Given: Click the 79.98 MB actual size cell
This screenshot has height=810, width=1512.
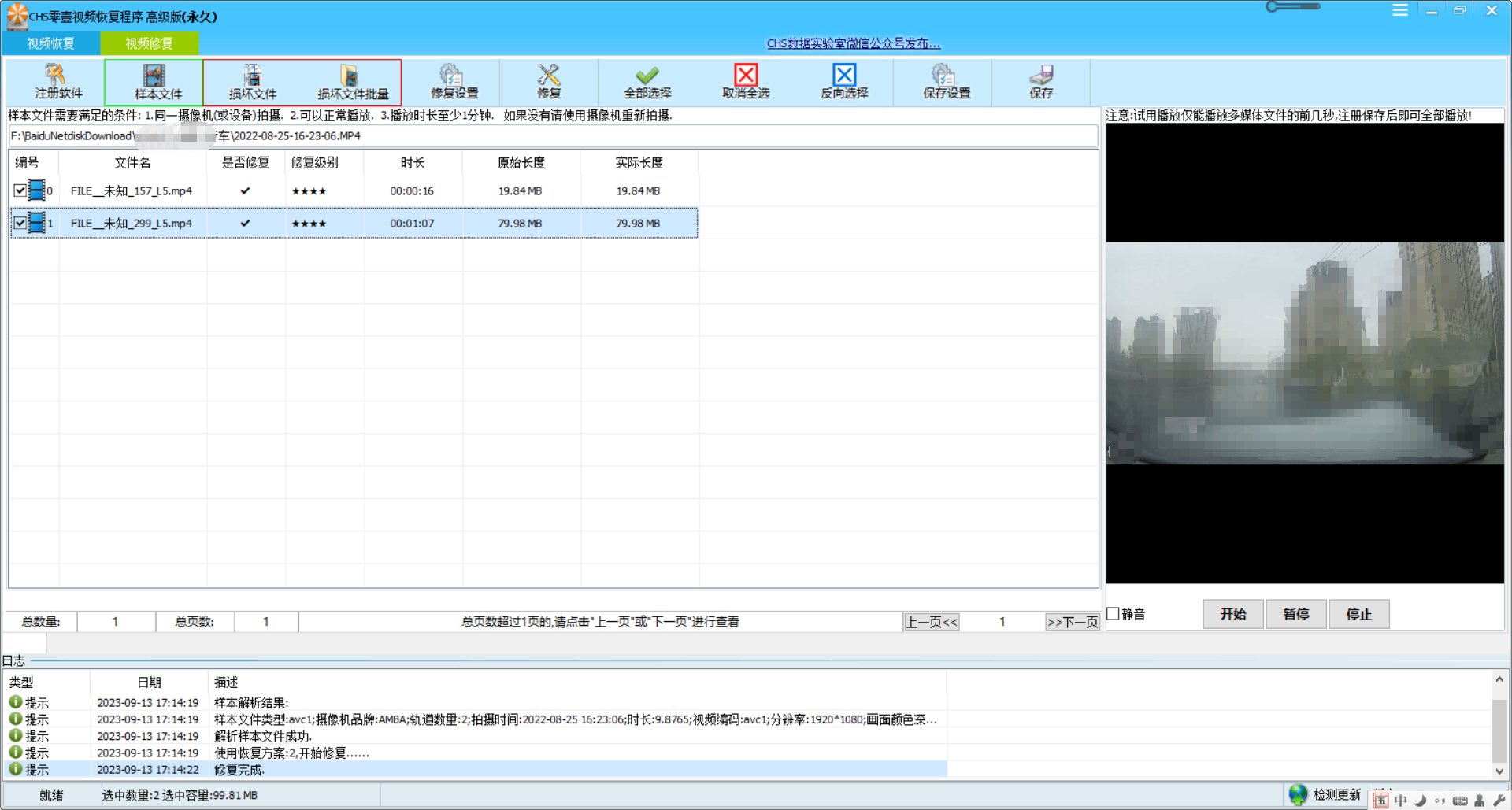Looking at the screenshot, I should coord(638,224).
